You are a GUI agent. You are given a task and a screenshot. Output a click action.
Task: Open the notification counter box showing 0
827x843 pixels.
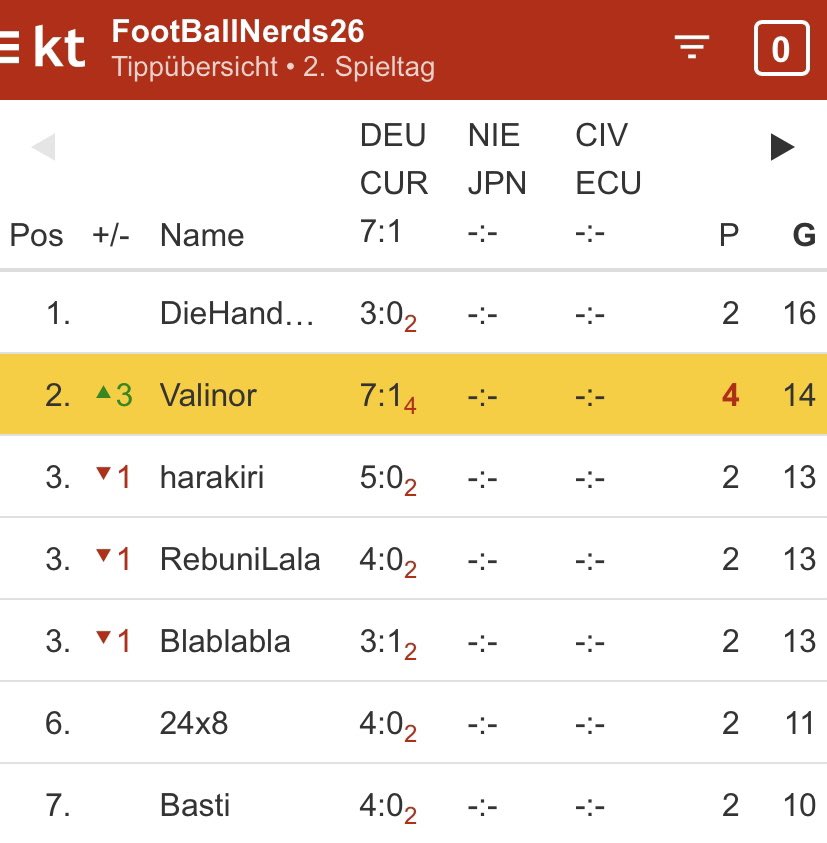(x=781, y=48)
